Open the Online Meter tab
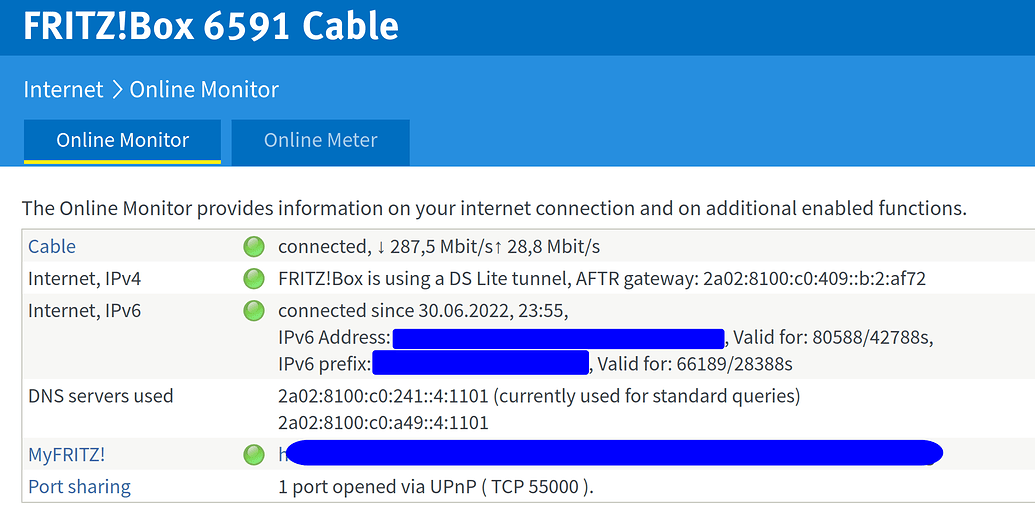This screenshot has height=520, width=1035. [320, 140]
